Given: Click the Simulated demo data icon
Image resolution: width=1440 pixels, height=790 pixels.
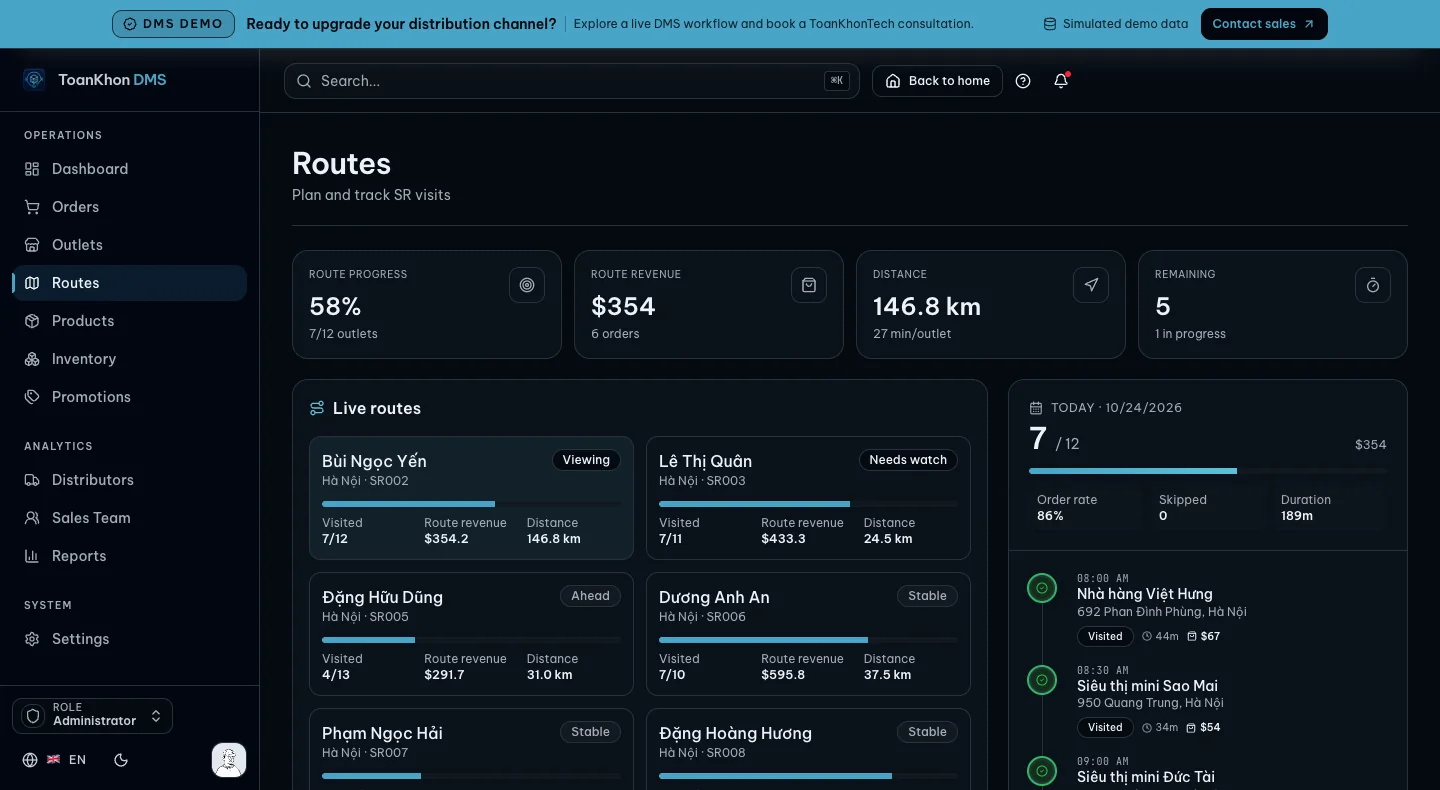Looking at the screenshot, I should (x=1050, y=24).
